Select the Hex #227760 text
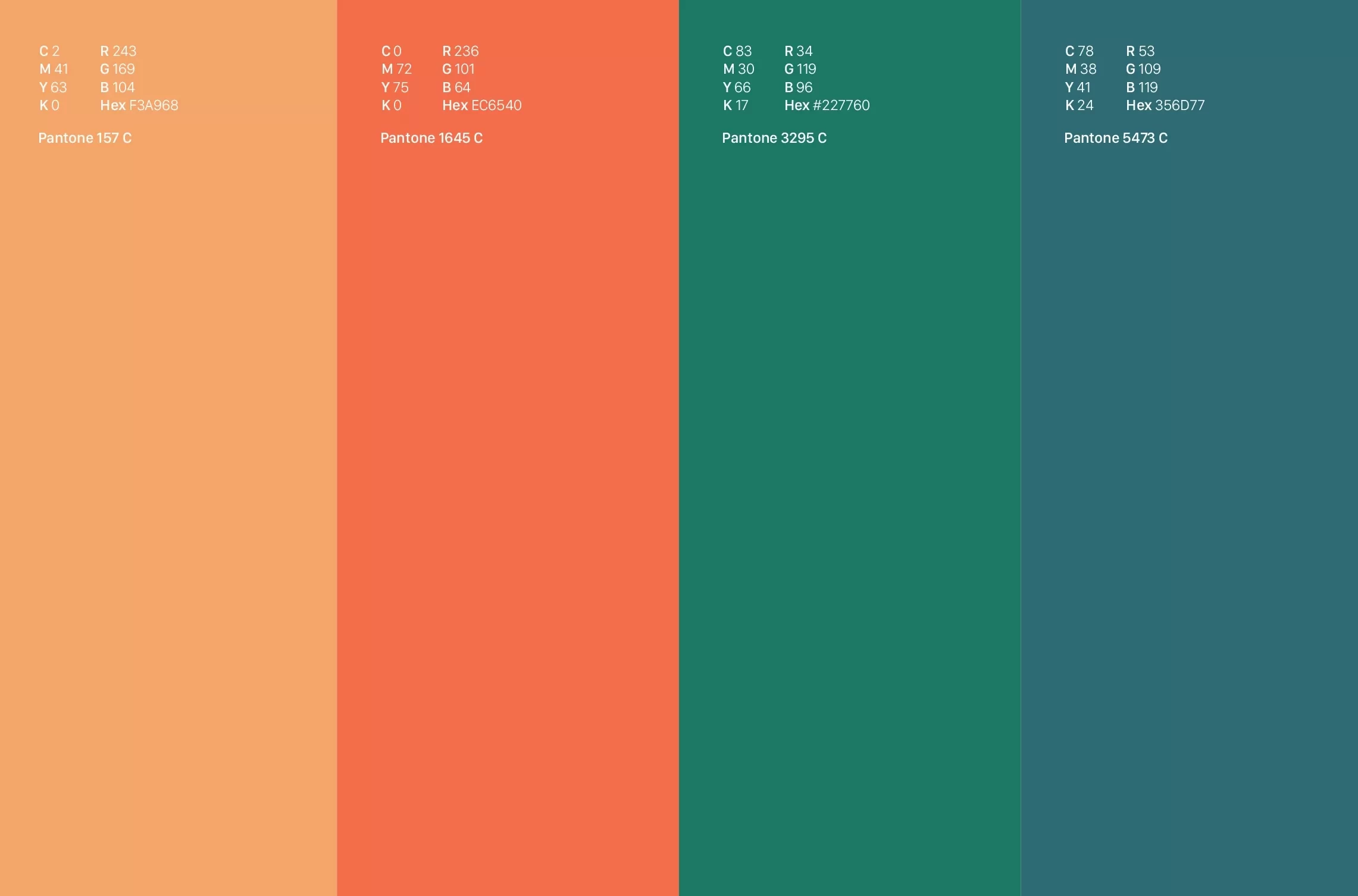Image resolution: width=1358 pixels, height=896 pixels. (827, 105)
